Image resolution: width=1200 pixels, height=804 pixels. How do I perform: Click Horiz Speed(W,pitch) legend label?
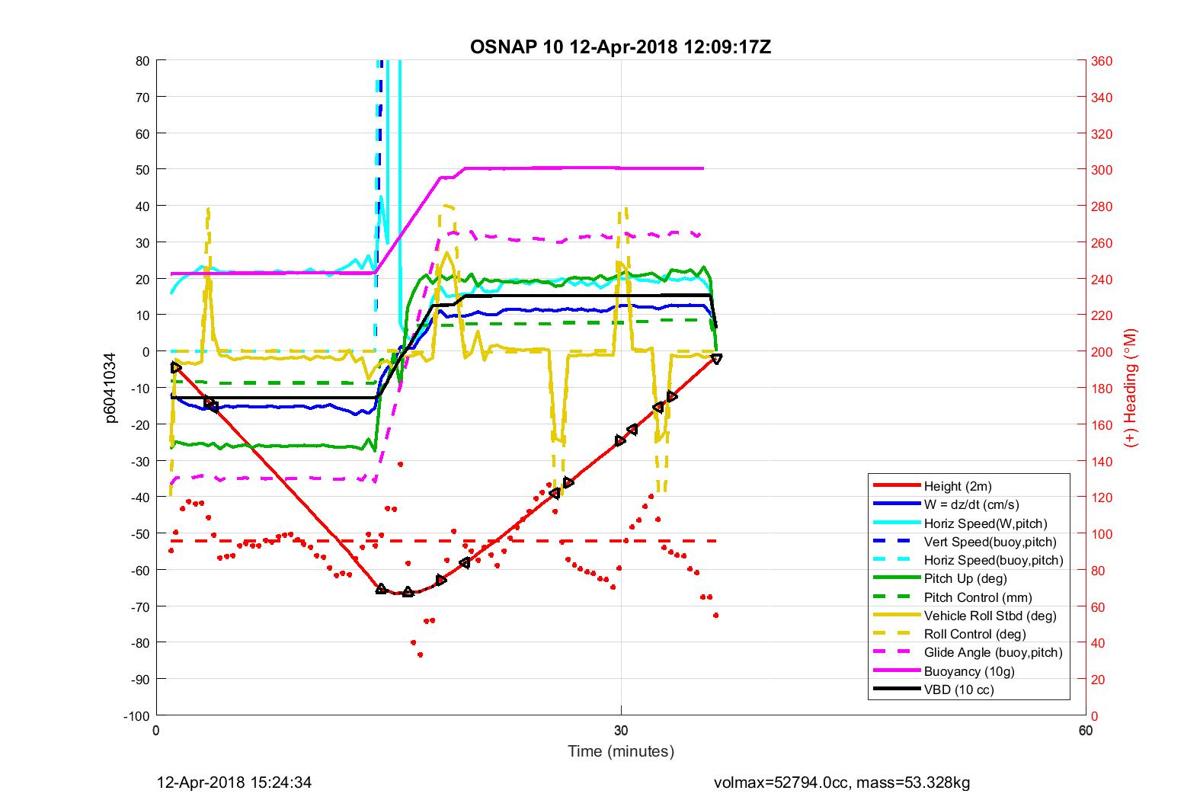pyautogui.click(x=986, y=522)
